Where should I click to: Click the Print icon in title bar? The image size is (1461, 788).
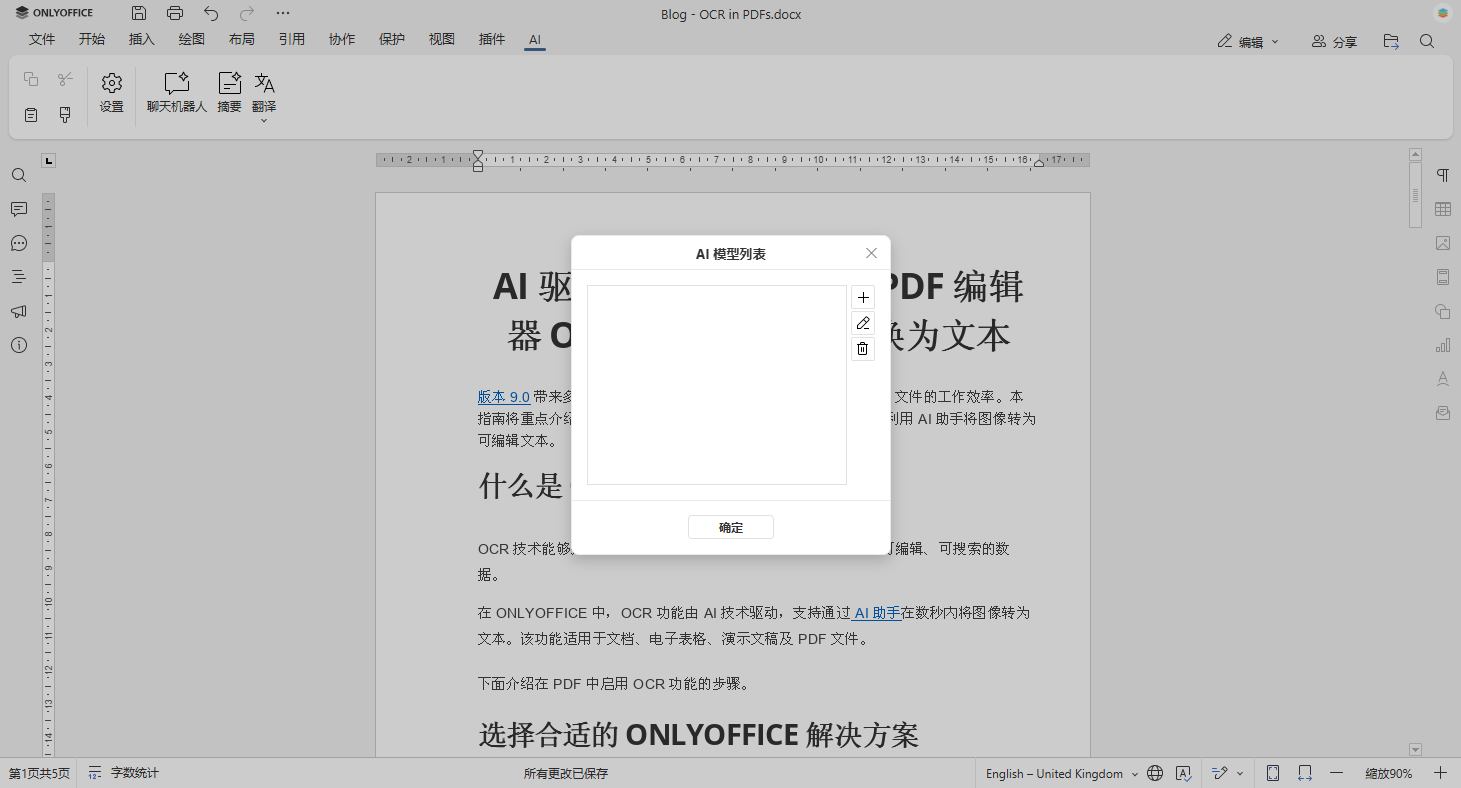click(175, 13)
